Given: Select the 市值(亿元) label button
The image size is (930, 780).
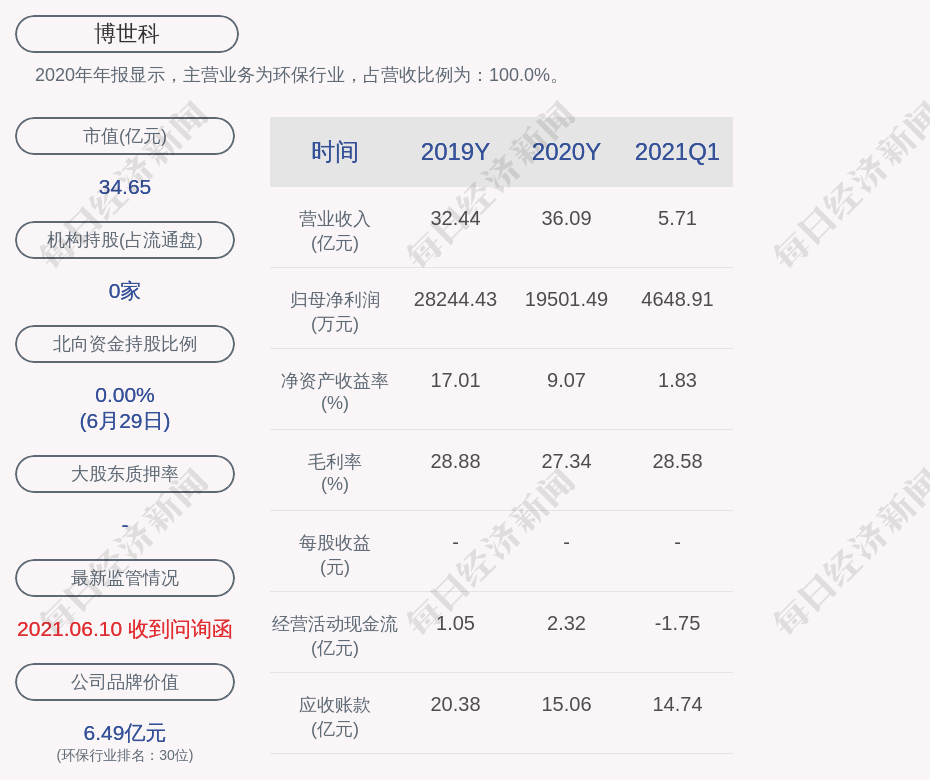Looking at the screenshot, I should (125, 136).
